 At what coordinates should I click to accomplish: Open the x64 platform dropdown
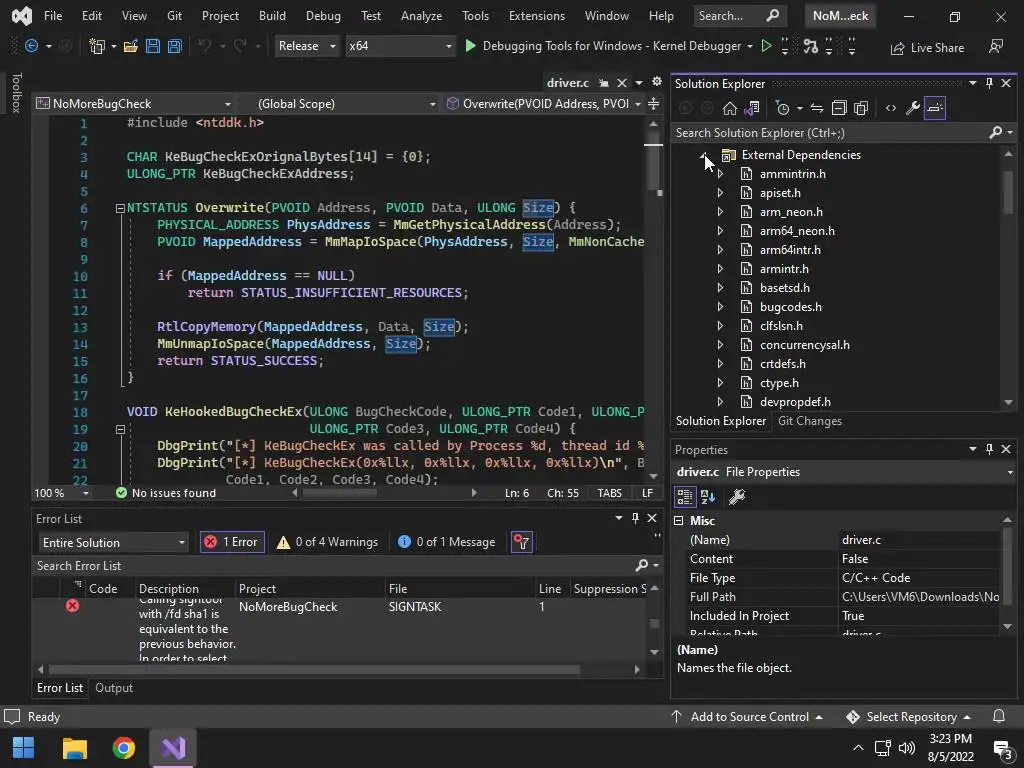click(400, 46)
